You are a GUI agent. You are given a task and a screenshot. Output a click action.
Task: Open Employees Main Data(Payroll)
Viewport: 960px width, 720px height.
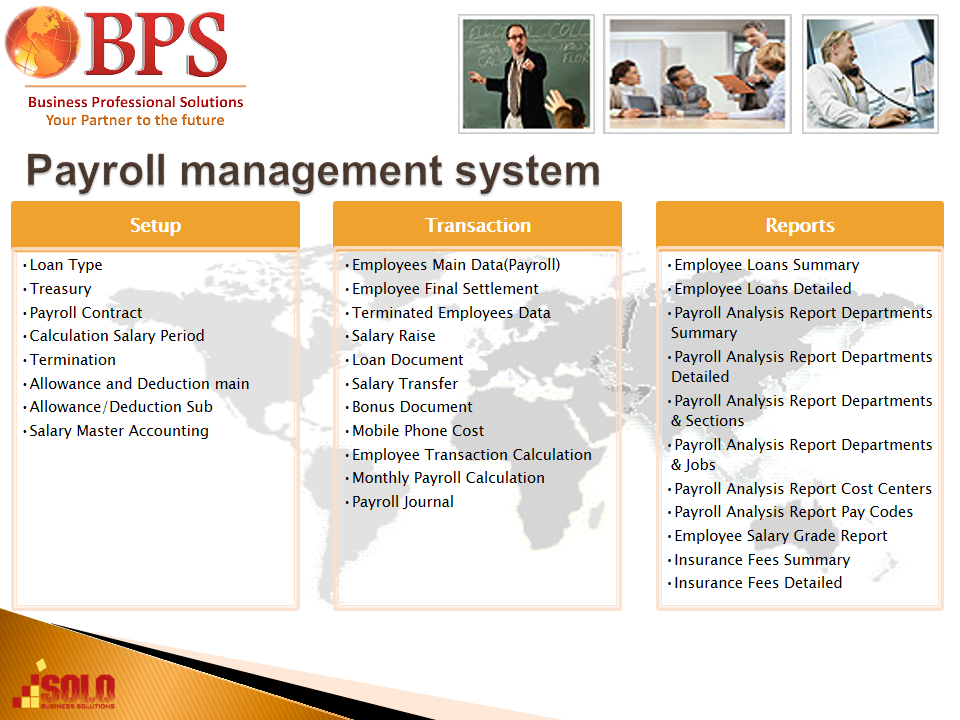[x=456, y=265]
